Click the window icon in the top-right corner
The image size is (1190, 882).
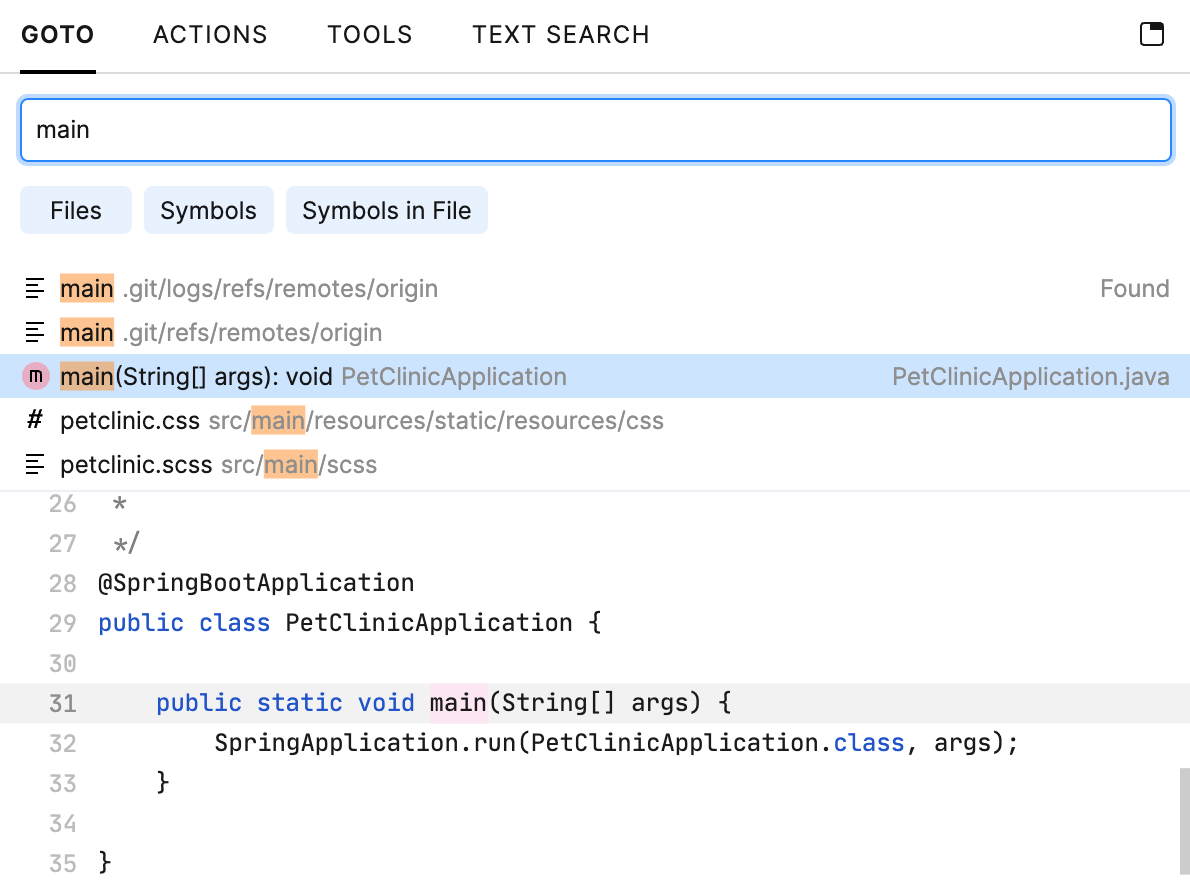[x=1152, y=33]
